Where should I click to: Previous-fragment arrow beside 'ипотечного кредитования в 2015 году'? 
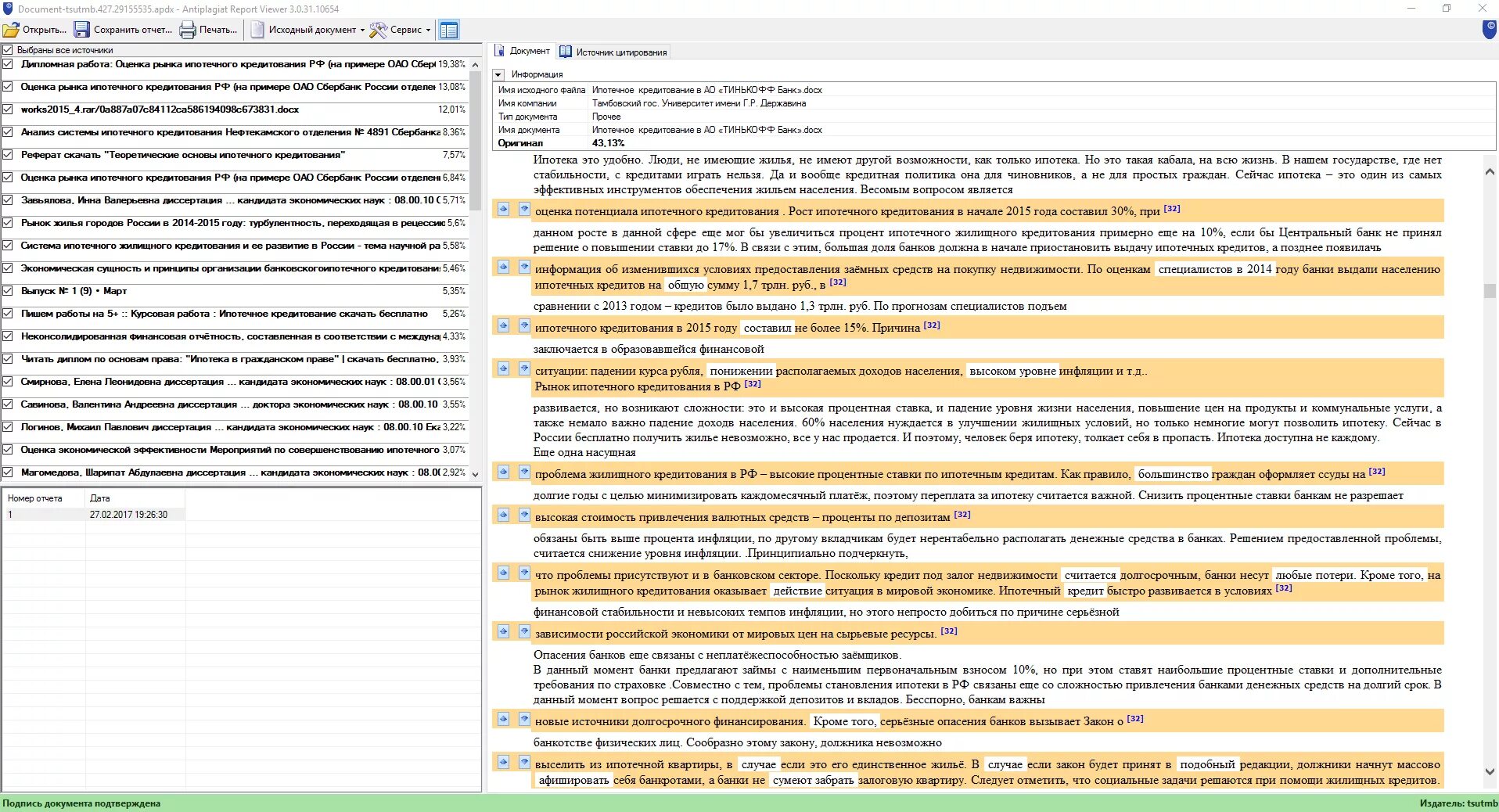click(504, 325)
